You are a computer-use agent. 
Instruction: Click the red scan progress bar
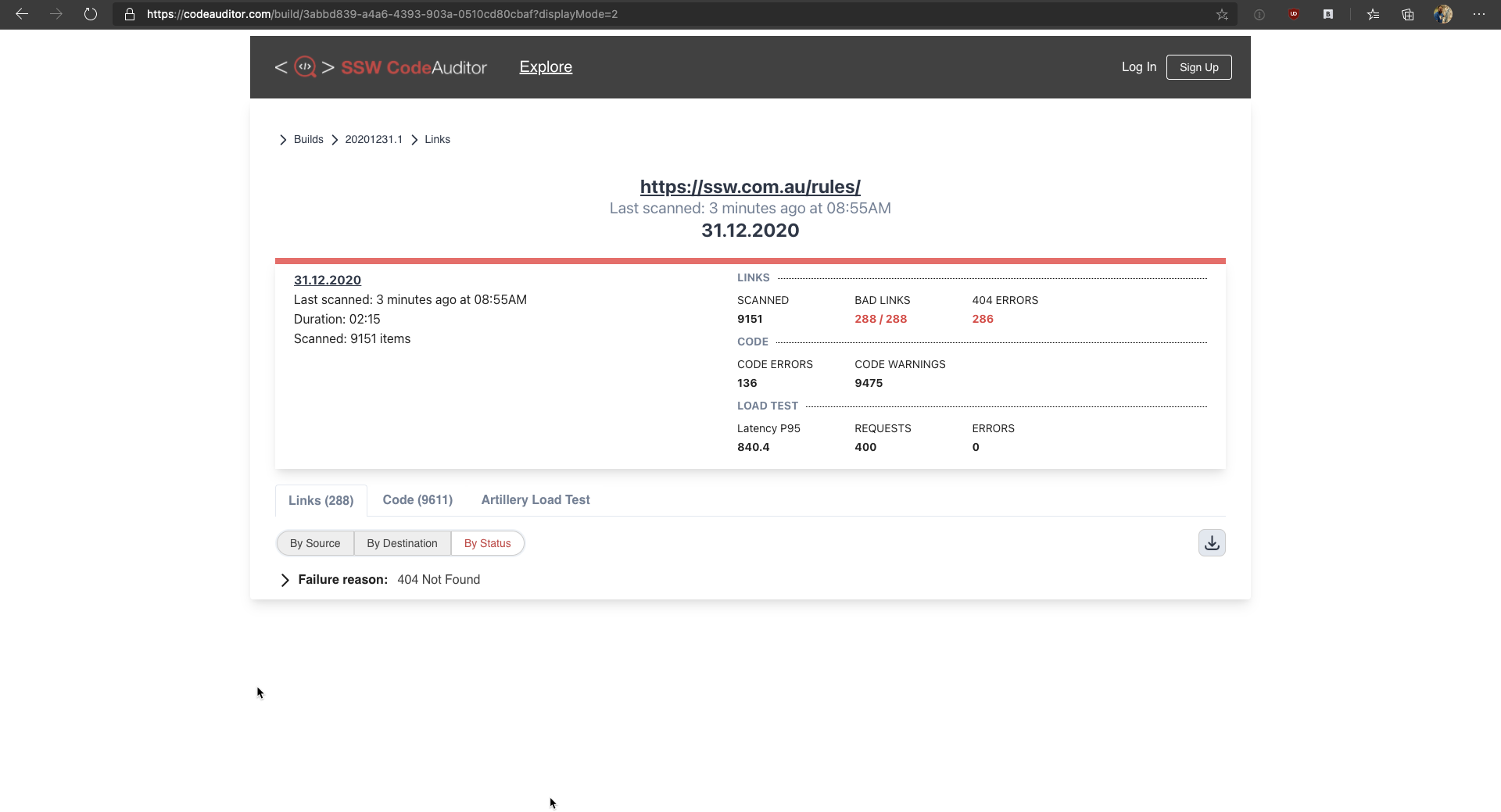coord(749,260)
